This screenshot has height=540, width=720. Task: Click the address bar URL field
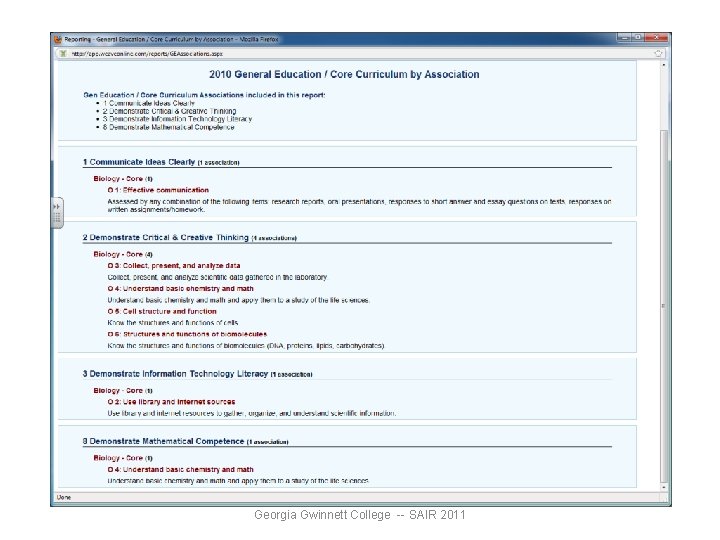click(360, 53)
